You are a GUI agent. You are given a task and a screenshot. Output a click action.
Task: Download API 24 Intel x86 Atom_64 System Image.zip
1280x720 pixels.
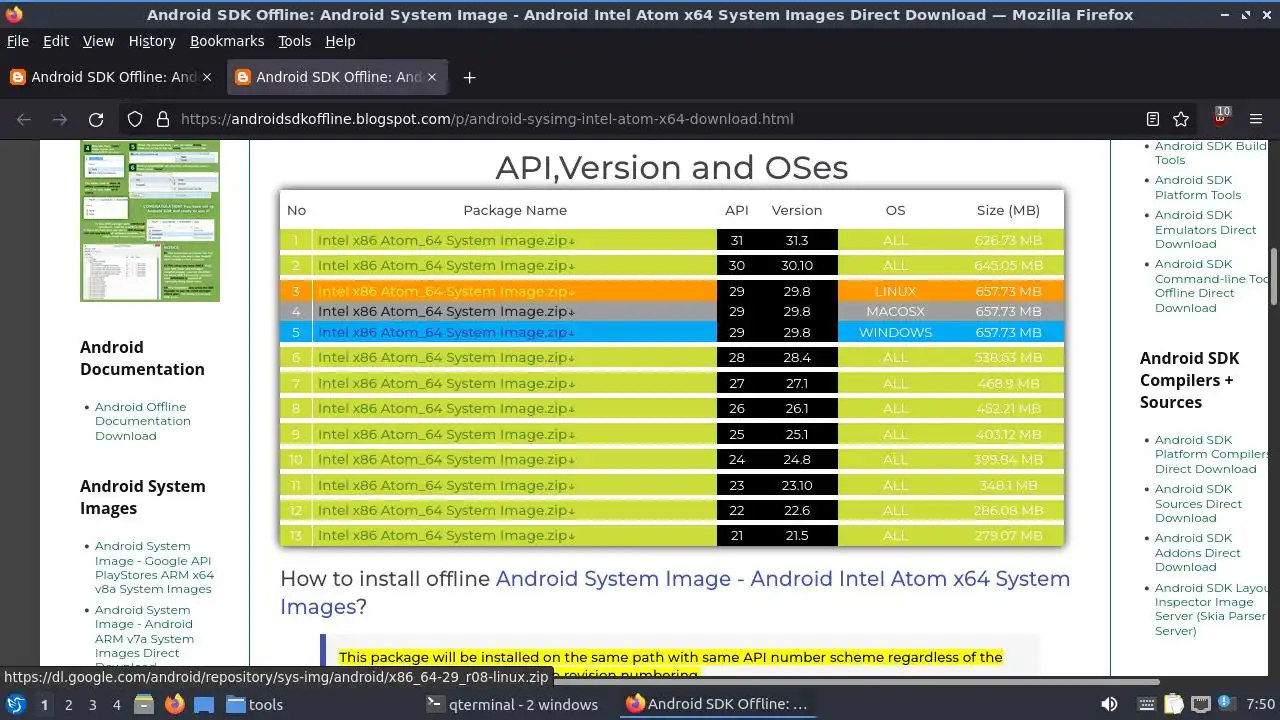446,459
